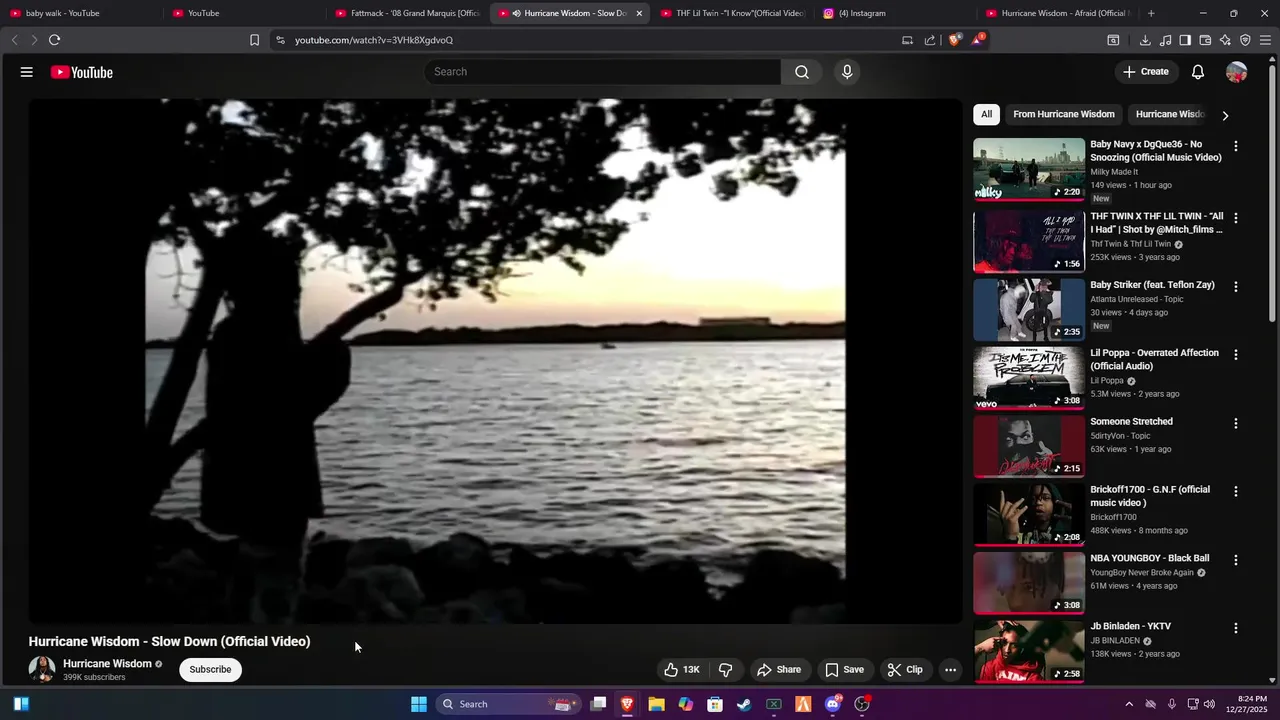Viewport: 1280px width, 720px height.
Task: Open the Windows Start menu
Action: pos(419,704)
